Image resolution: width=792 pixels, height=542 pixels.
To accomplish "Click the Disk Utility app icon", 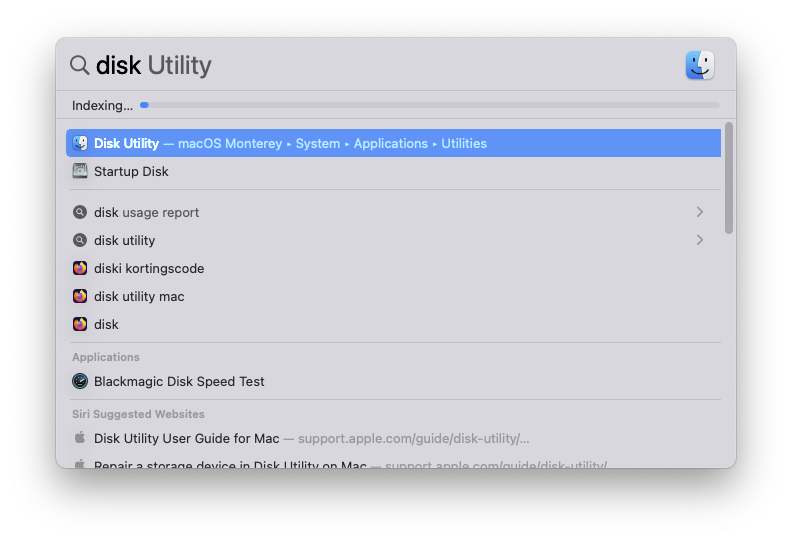I will (80, 143).
